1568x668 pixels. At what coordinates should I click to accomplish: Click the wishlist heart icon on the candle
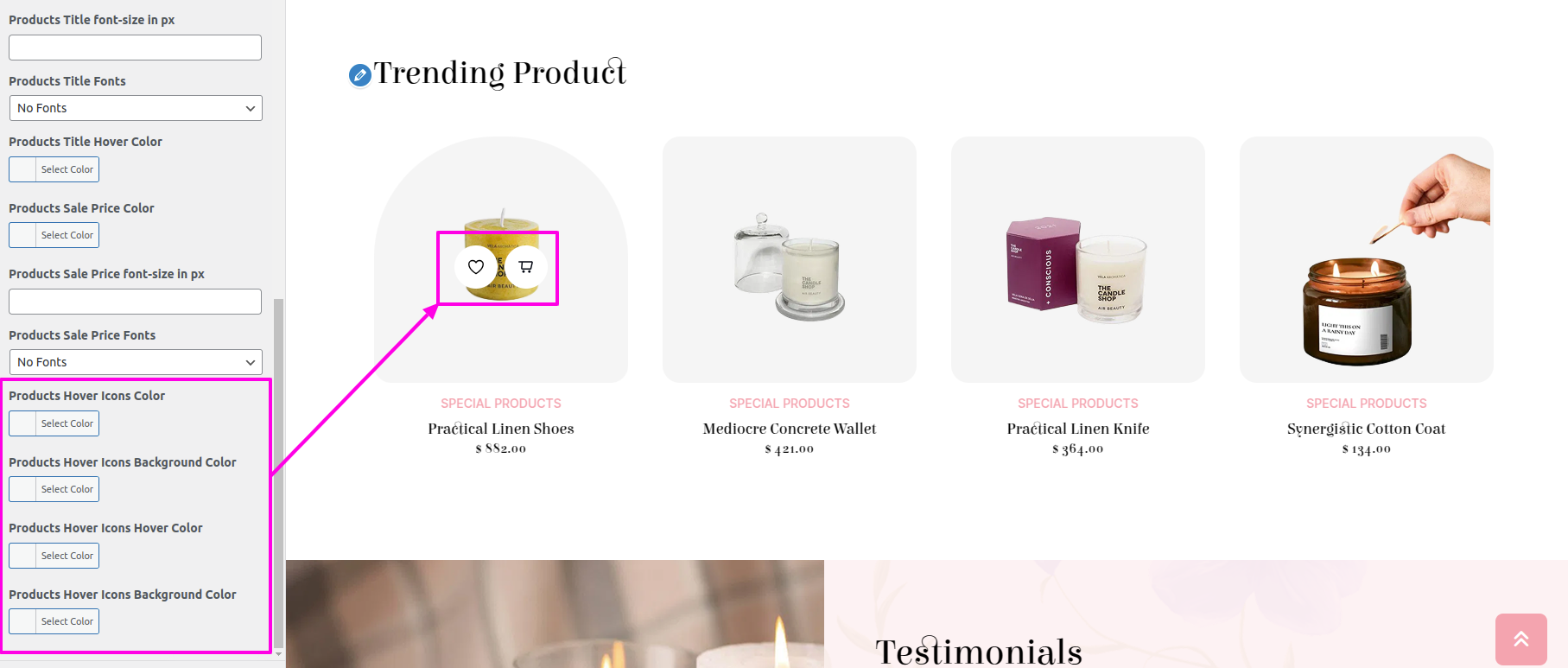tap(476, 267)
